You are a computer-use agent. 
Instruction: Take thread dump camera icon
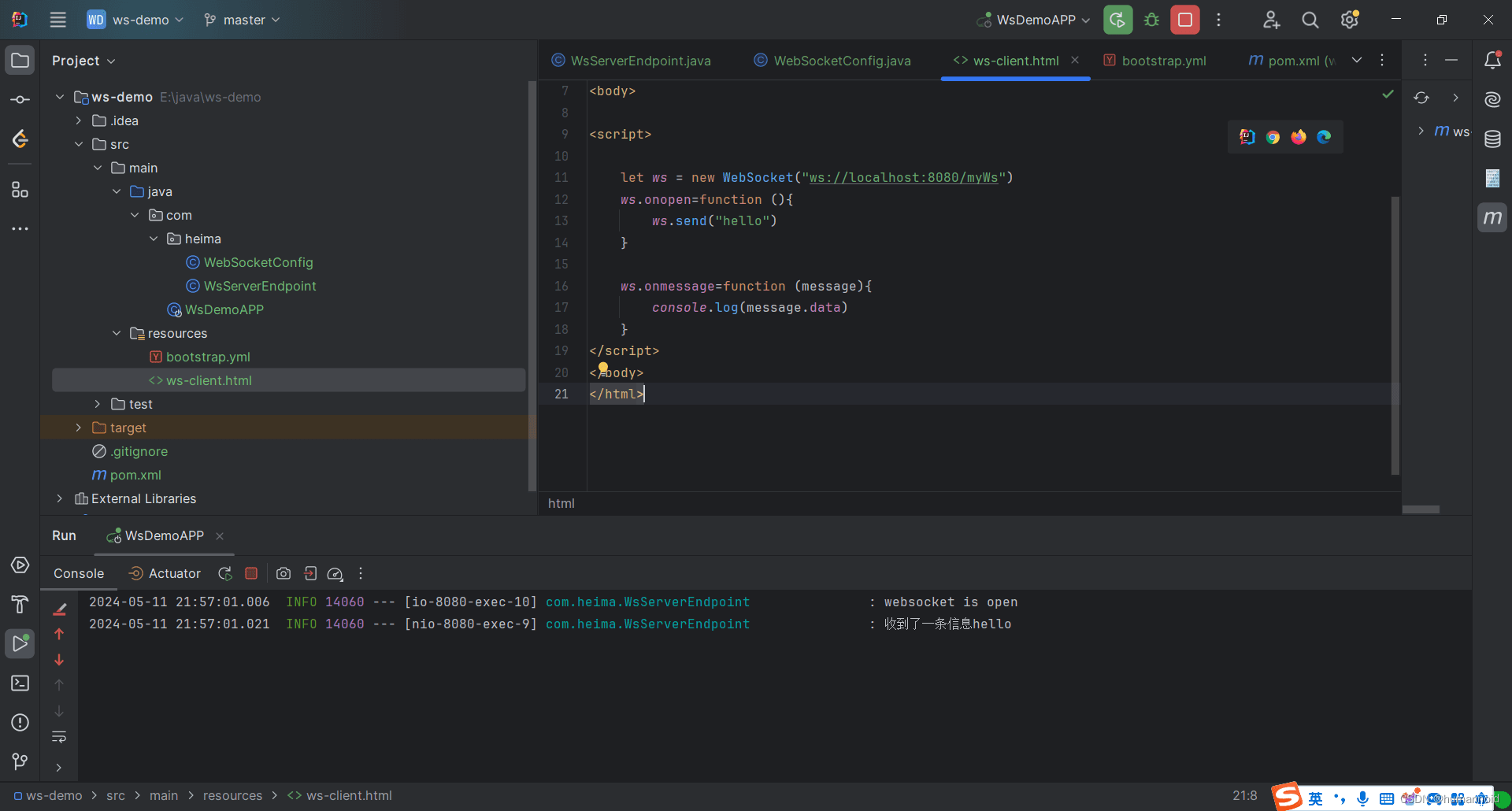click(283, 574)
